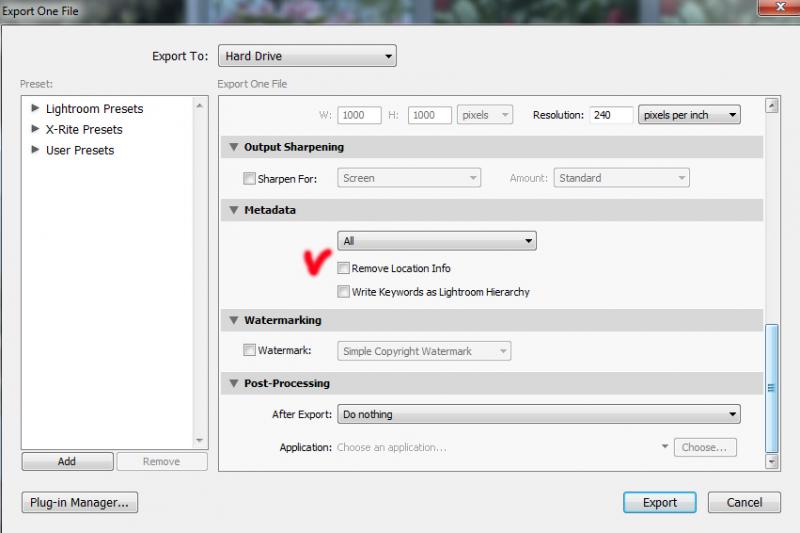The width and height of the screenshot is (800, 533).
Task: Open the Plug-in Manager
Action: tap(80, 502)
